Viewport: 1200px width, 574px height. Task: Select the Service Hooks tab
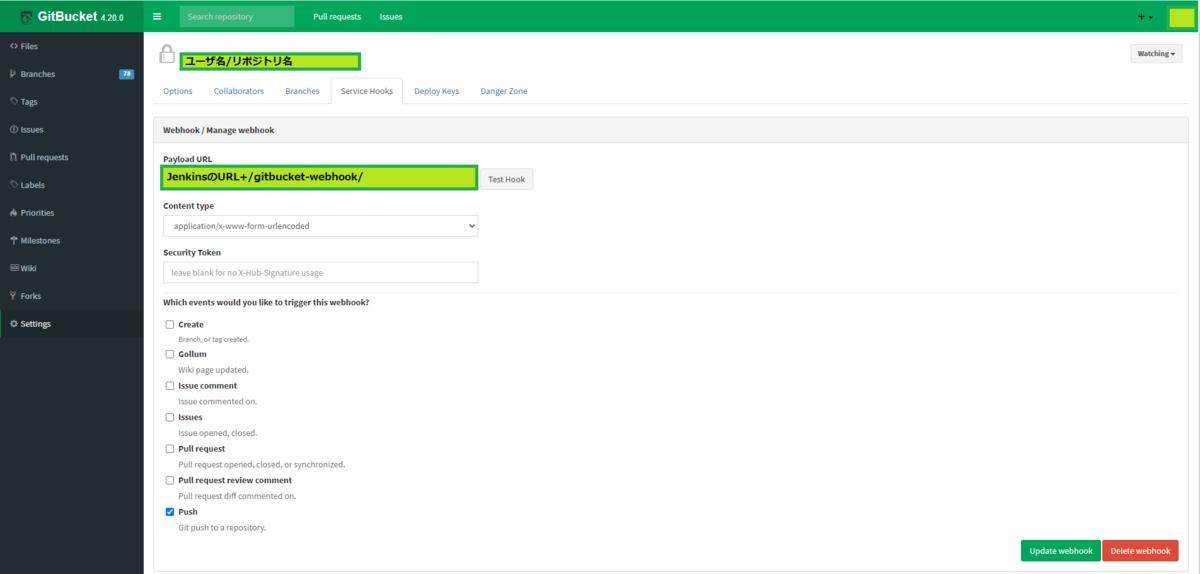click(367, 91)
